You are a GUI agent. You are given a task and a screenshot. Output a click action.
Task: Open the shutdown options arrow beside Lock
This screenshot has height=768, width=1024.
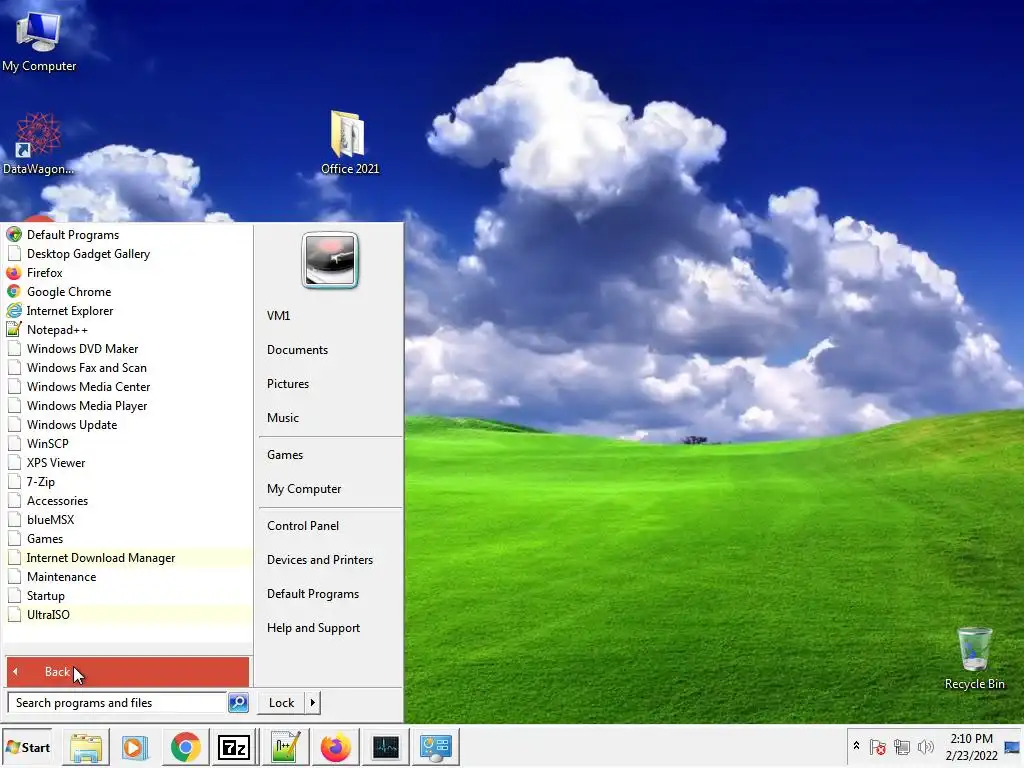click(x=313, y=703)
